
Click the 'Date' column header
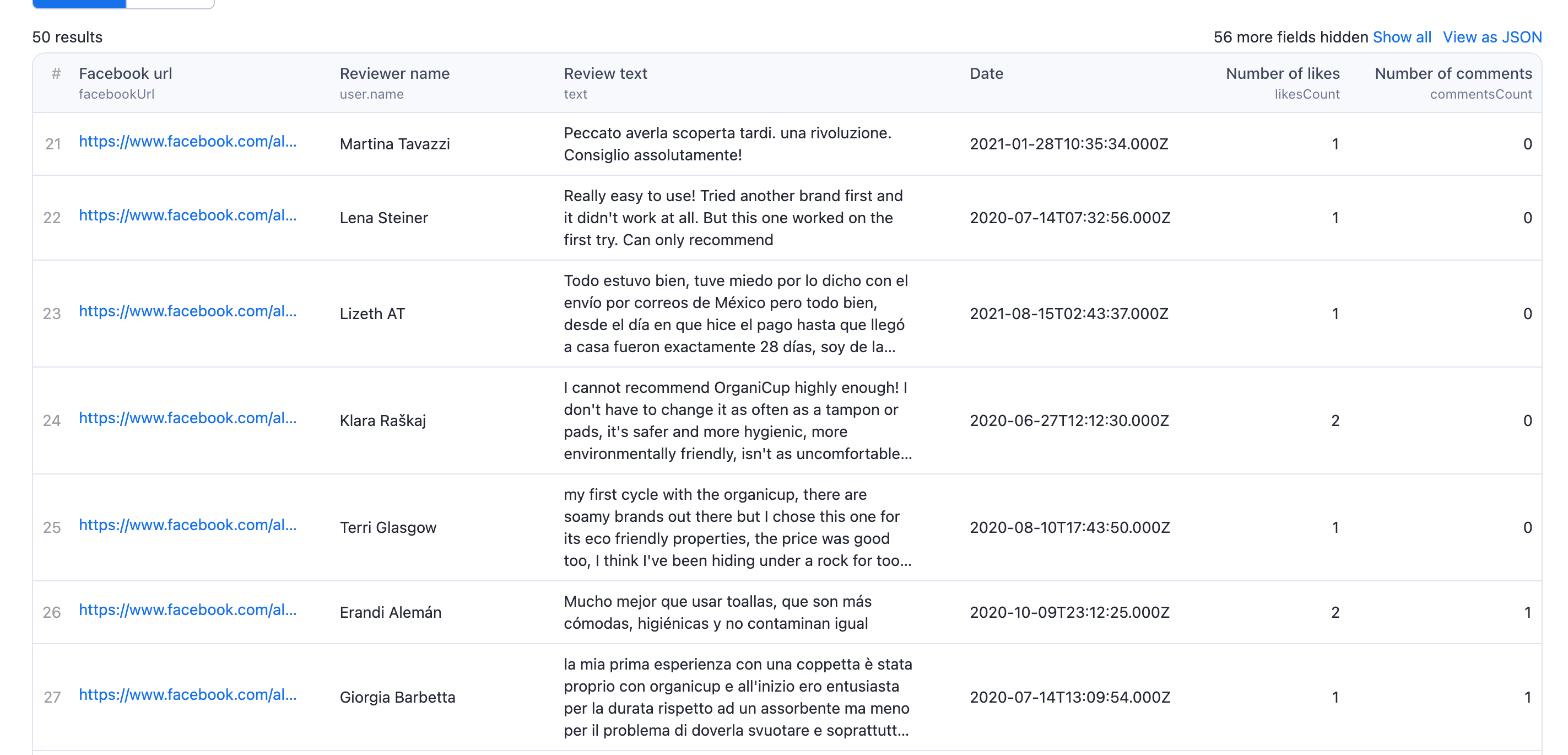pyautogui.click(x=986, y=74)
